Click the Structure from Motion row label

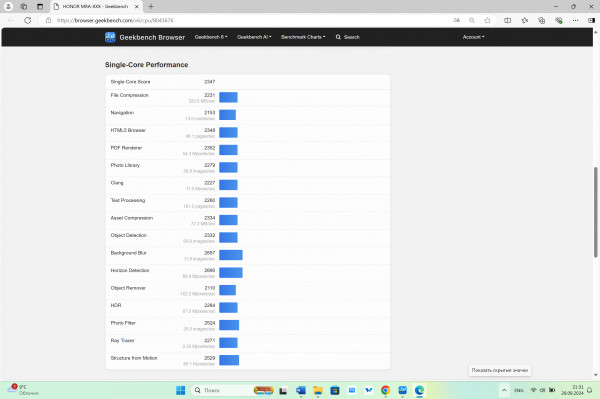[x=134, y=358]
